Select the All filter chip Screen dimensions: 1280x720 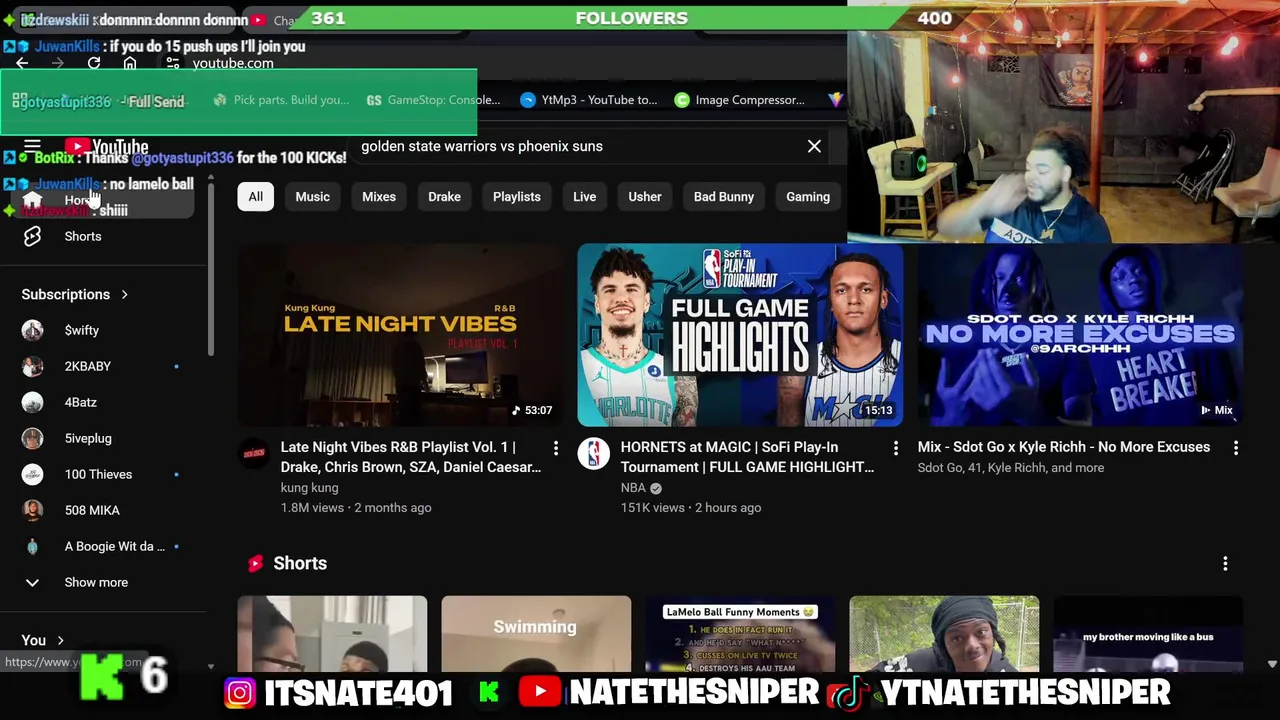tap(256, 197)
